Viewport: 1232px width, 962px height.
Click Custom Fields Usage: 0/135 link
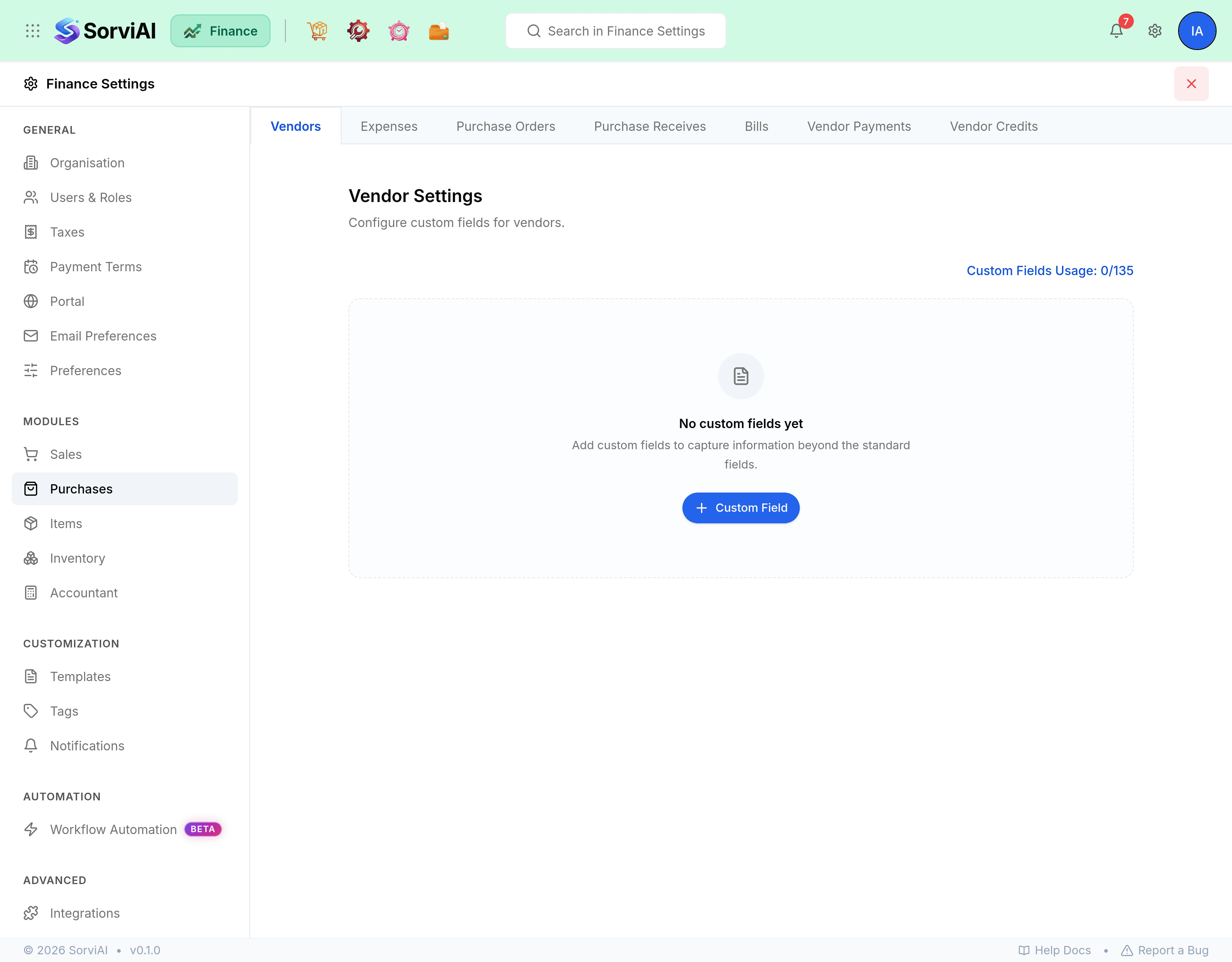(1050, 271)
